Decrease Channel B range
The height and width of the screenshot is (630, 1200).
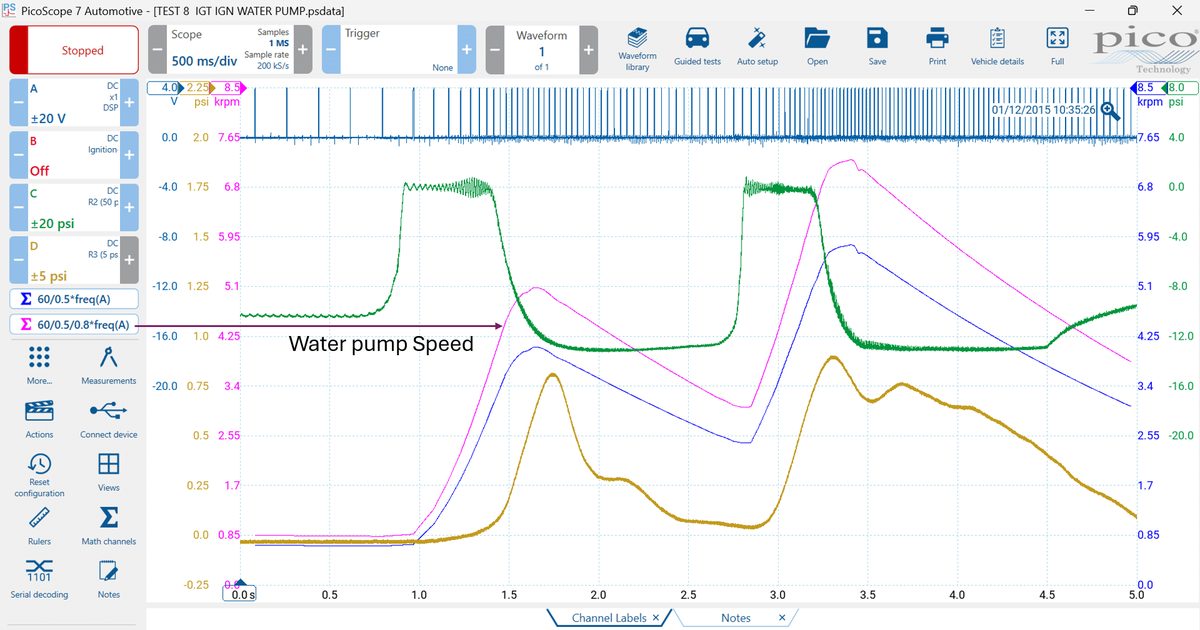[x=18, y=154]
